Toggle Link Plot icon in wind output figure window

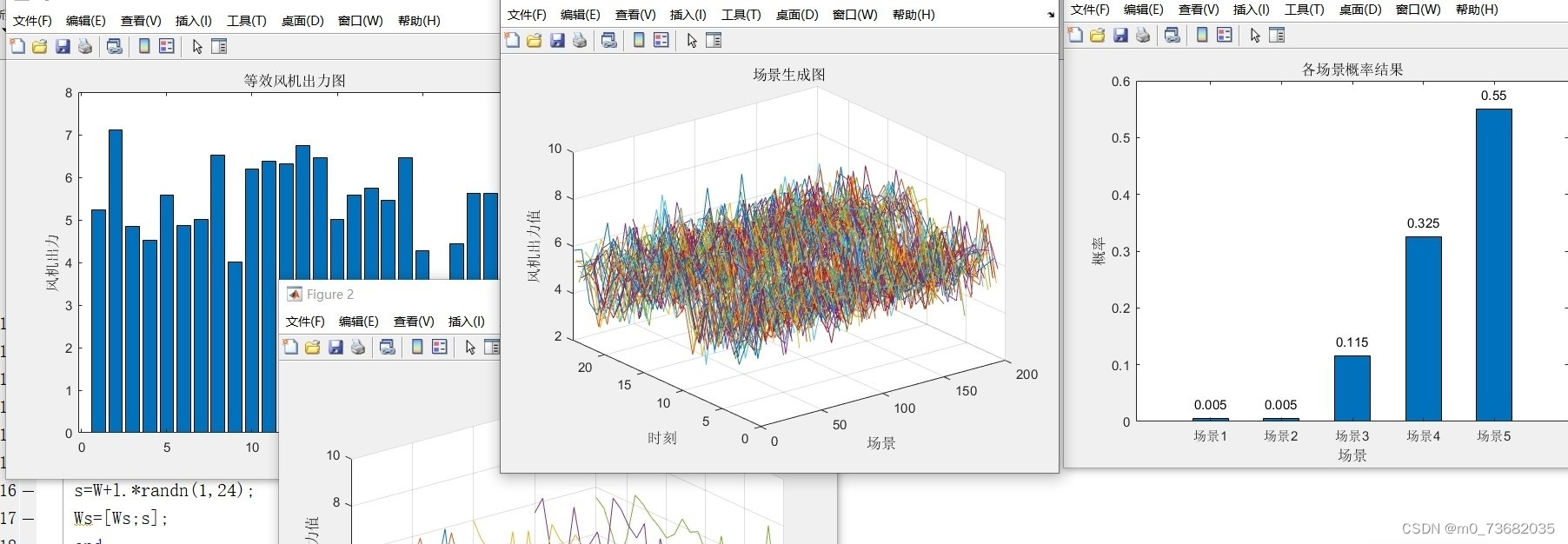pyautogui.click(x=114, y=46)
